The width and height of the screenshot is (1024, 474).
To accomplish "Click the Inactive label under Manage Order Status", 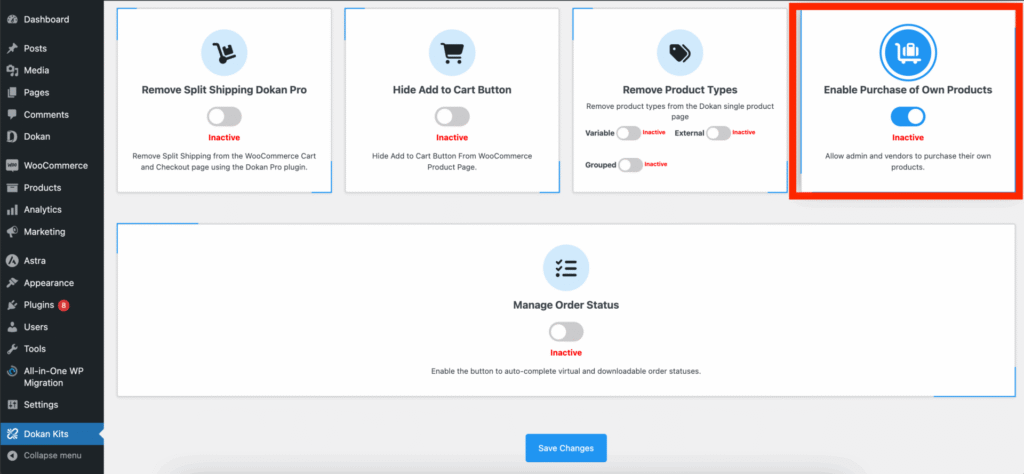I will (566, 353).
